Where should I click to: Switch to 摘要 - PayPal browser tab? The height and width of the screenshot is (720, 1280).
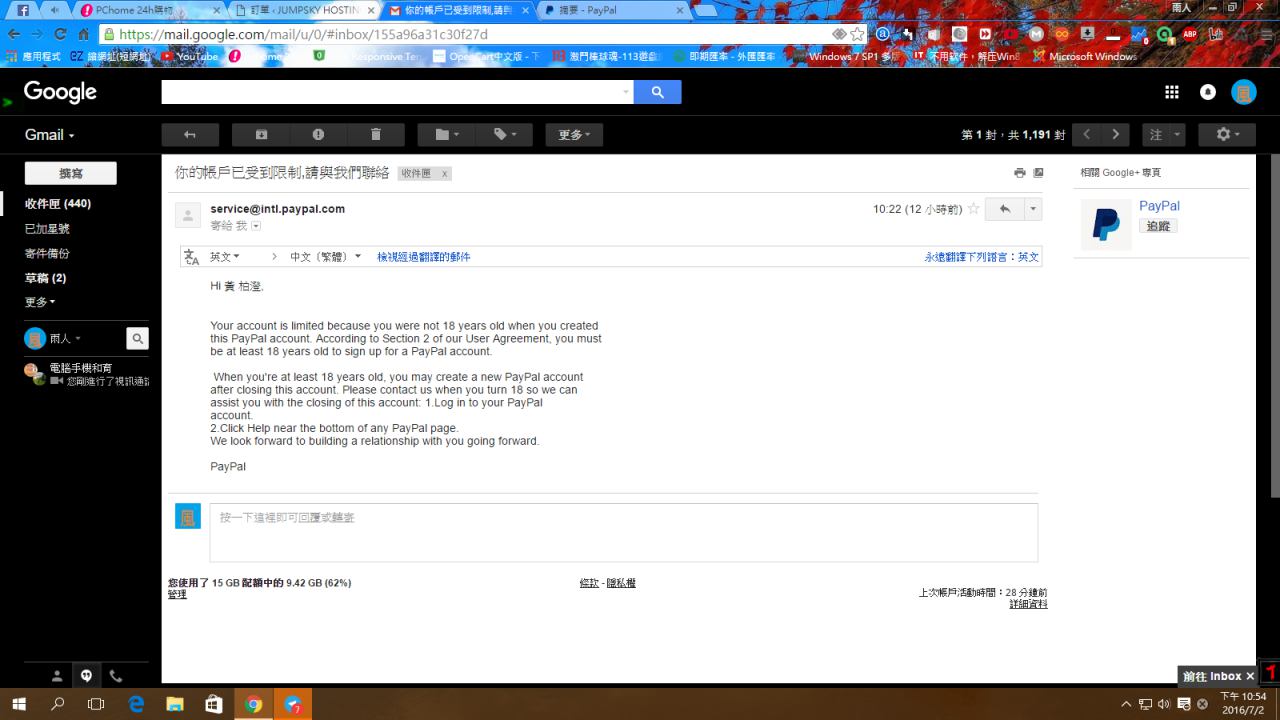click(613, 10)
